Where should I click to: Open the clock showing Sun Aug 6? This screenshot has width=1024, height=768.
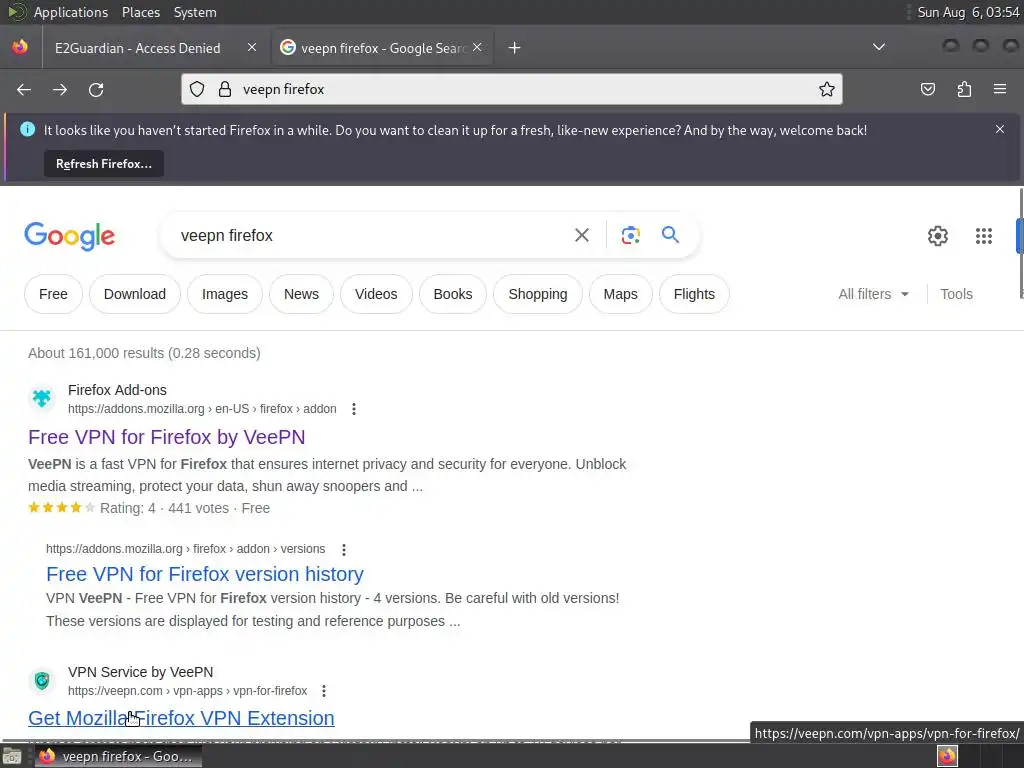968,12
